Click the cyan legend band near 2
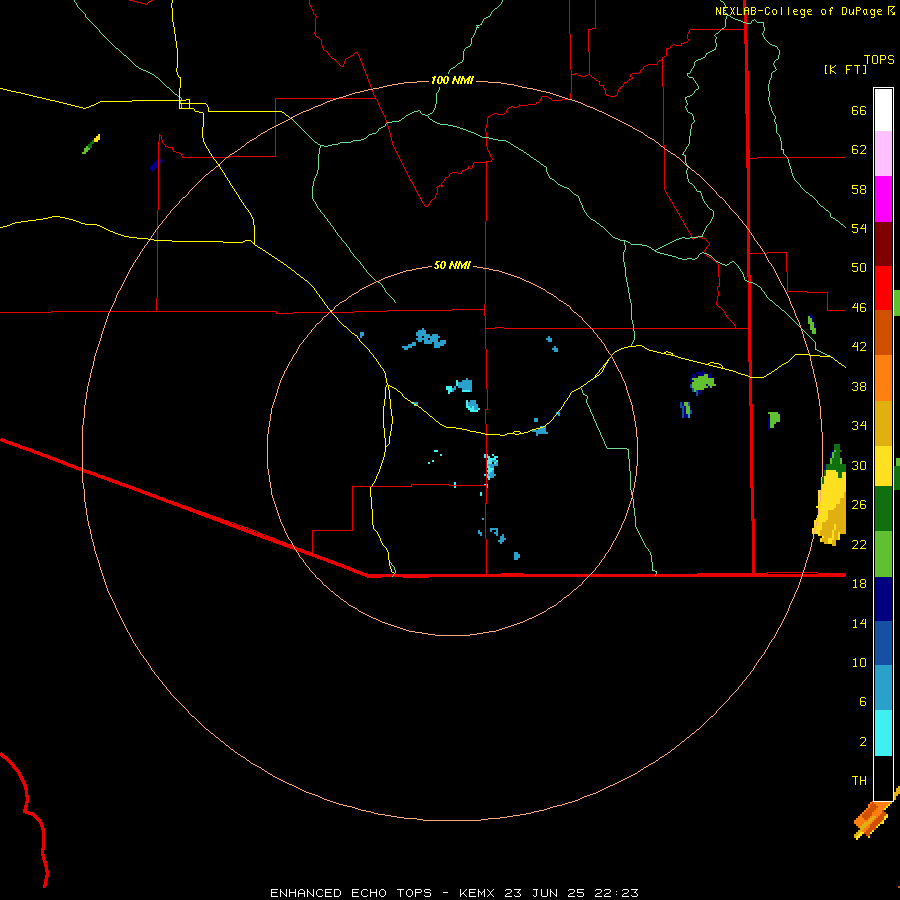The height and width of the screenshot is (900, 900). click(883, 733)
